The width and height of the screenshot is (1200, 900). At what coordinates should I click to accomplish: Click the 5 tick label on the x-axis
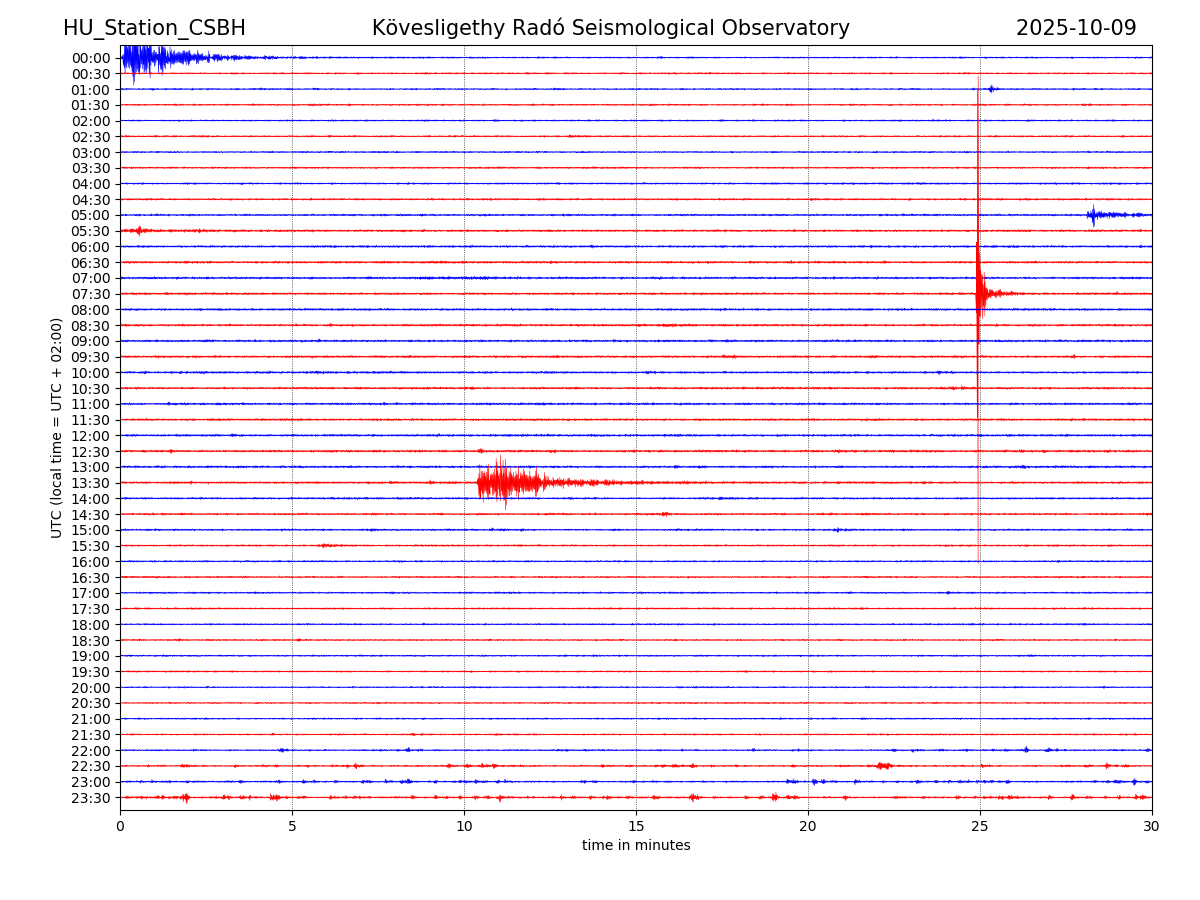click(x=292, y=826)
